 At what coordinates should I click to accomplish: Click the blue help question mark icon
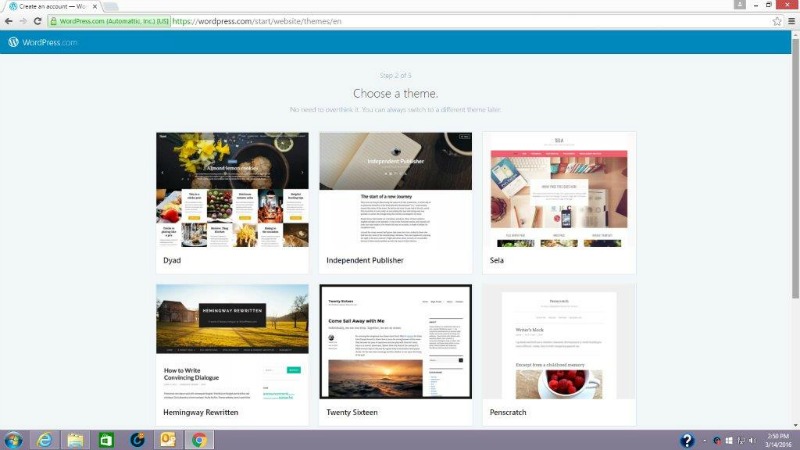pyautogui.click(x=687, y=440)
